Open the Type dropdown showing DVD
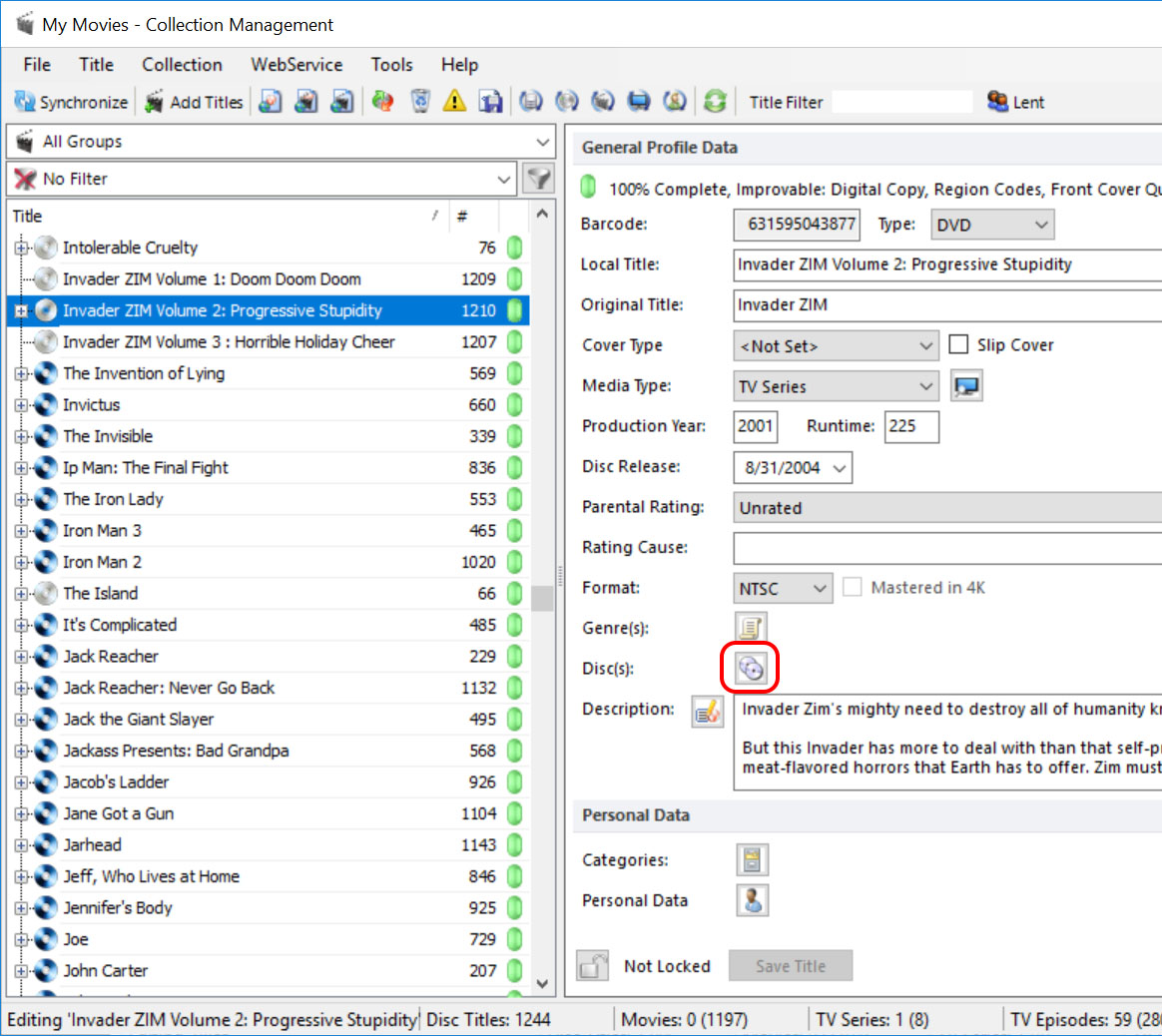 tap(992, 225)
